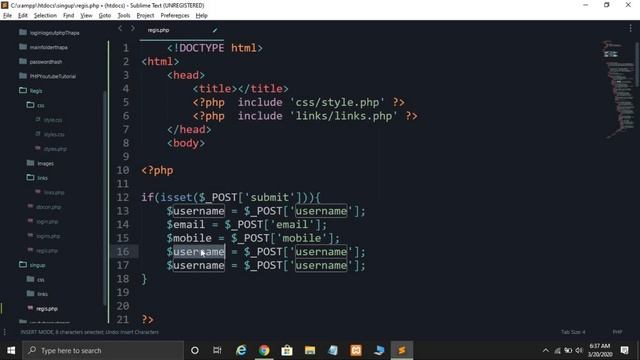Open styles.css in the sidebar
Image resolution: width=640 pixels, height=360 pixels.
(50, 134)
